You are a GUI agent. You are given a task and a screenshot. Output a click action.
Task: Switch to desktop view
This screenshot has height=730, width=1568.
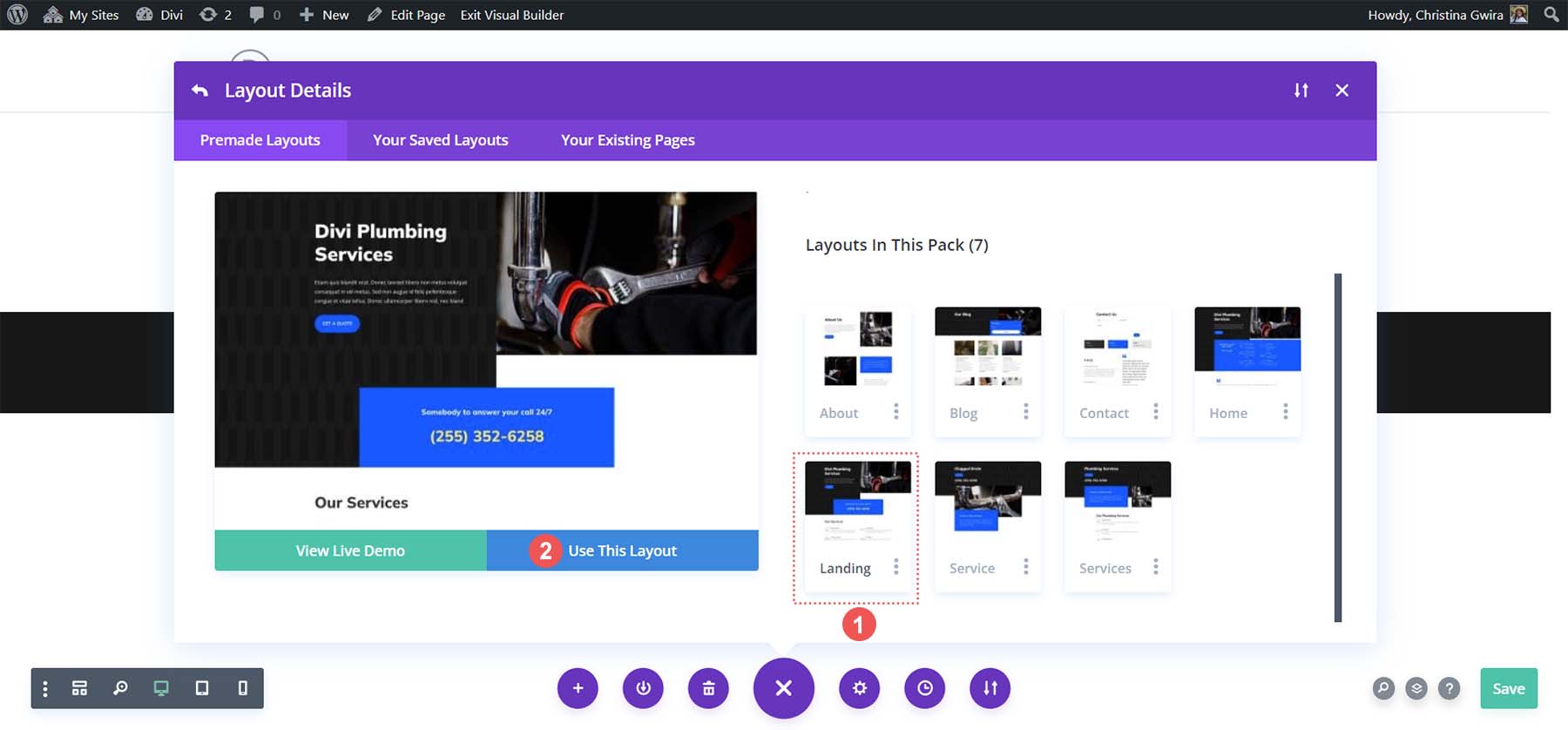tap(161, 688)
